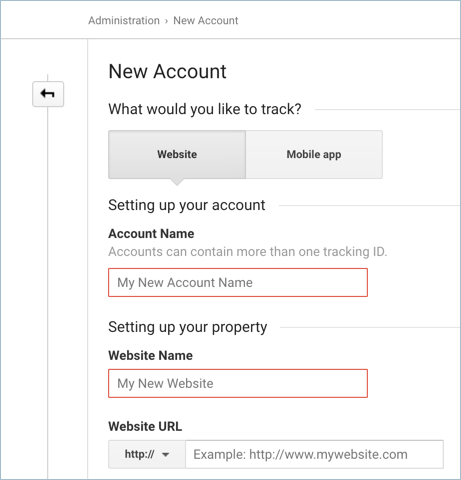Click the Website URL example input field
Image resolution: width=461 pixels, height=480 pixels.
coord(314,454)
